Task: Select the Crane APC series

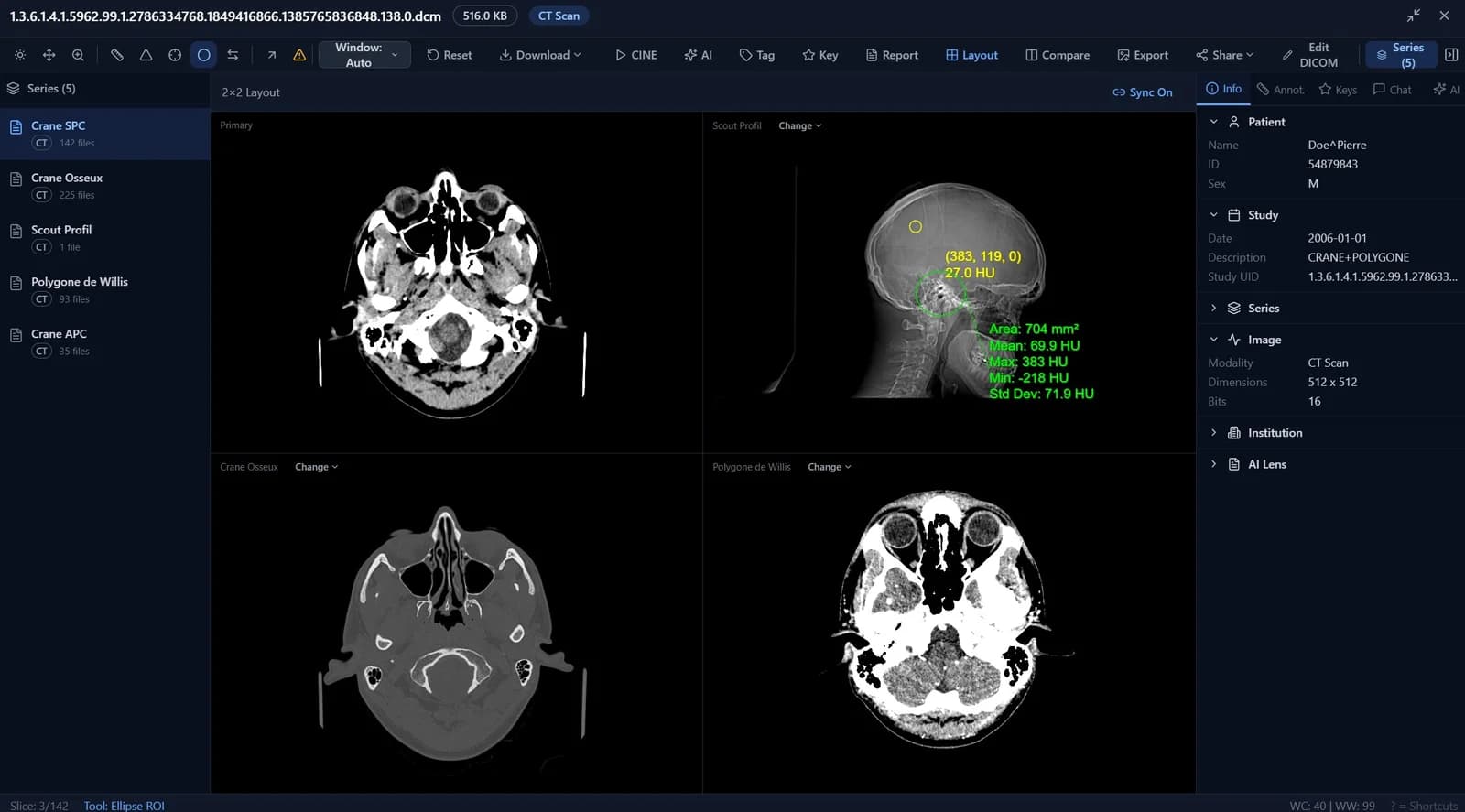Action: pyautogui.click(x=105, y=342)
